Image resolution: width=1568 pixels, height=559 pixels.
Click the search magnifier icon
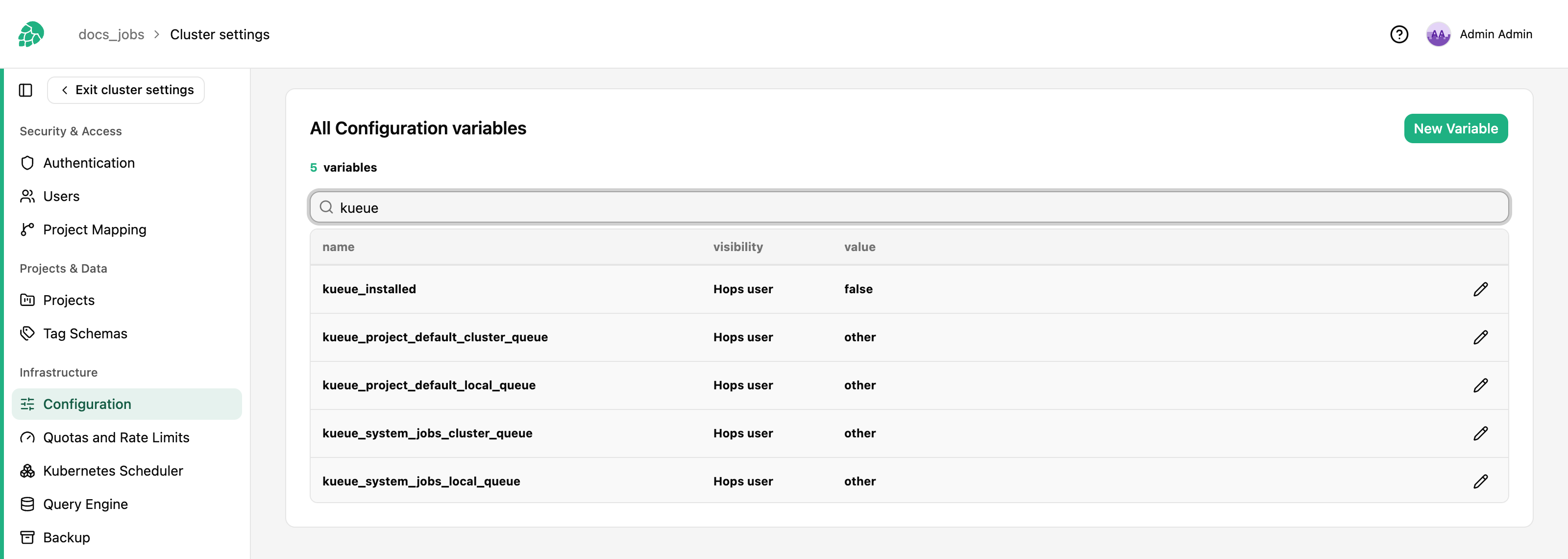[326, 207]
